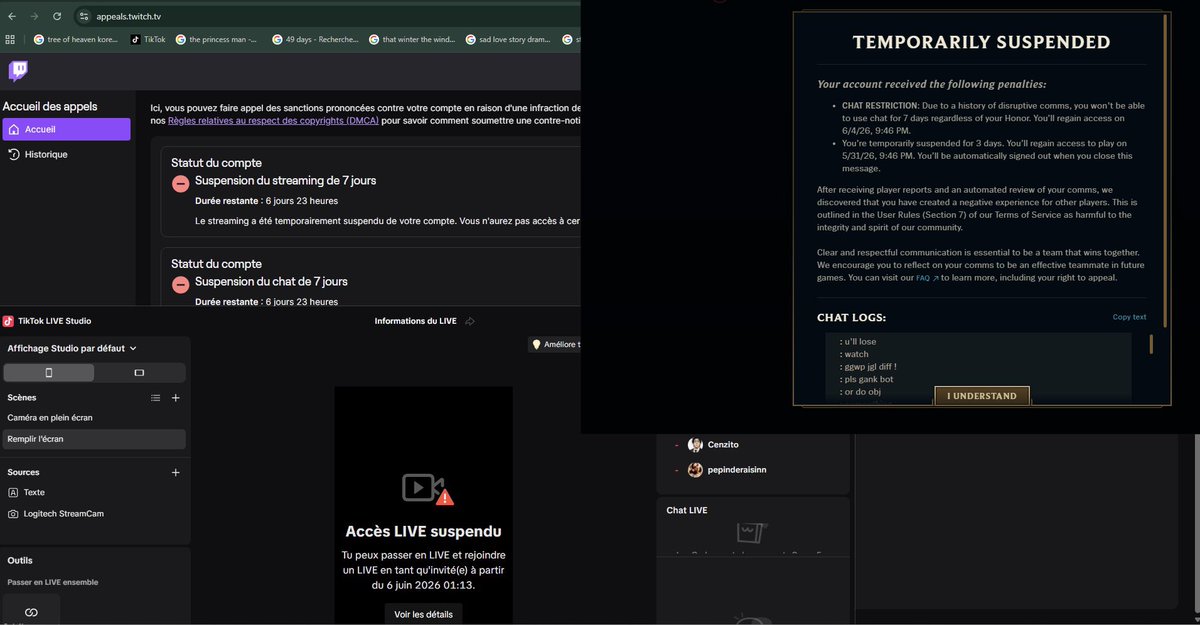Click the Informations du LIVE heading
Viewport: 1200px width, 625px height.
415,321
